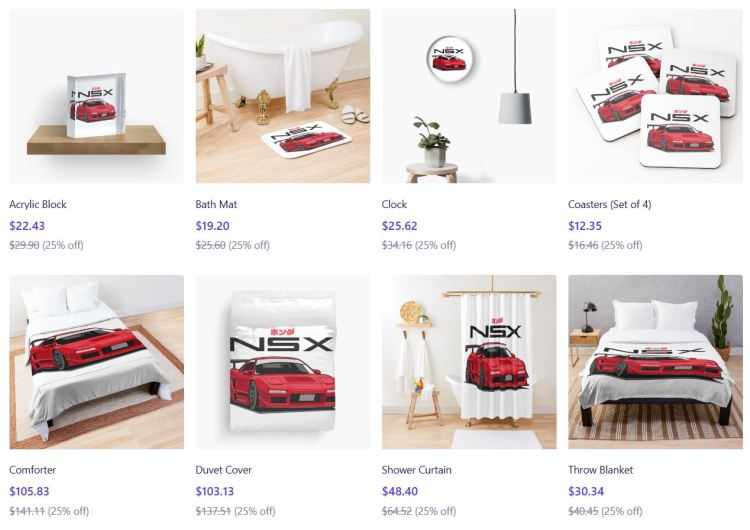Click the $48.40 Shower Curtain price
The image size is (750, 530).
pos(399,491)
